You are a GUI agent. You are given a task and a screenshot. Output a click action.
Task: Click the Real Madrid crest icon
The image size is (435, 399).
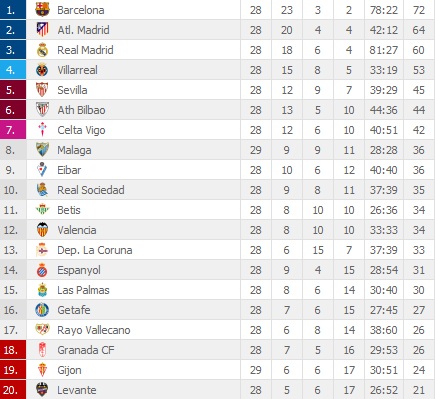click(42, 50)
